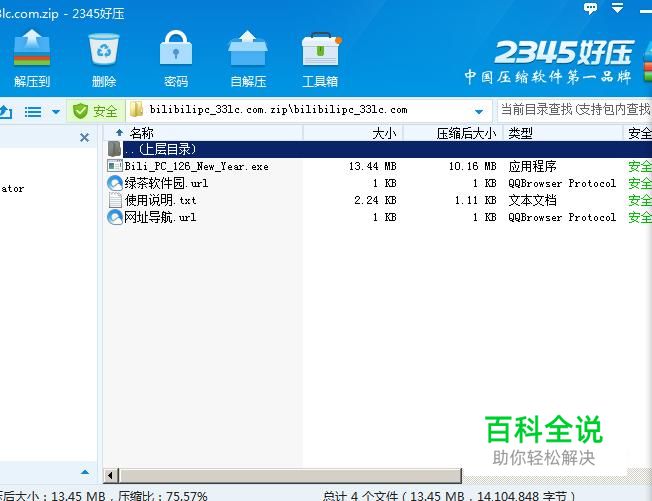Image resolution: width=652 pixels, height=501 pixels.
Task: Open the 密码 password lock tool
Action: (176, 58)
